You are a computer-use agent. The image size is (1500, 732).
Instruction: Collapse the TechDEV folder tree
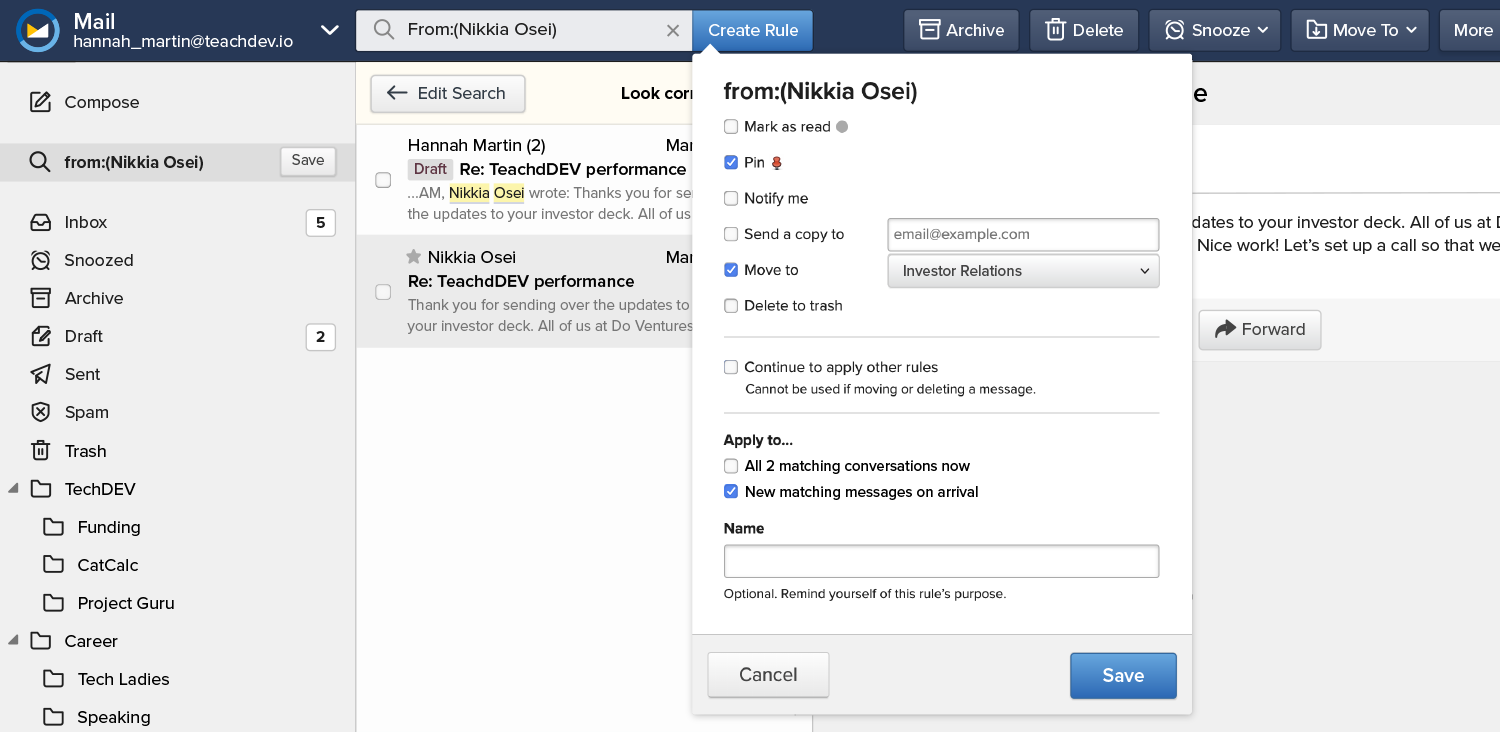(13, 489)
